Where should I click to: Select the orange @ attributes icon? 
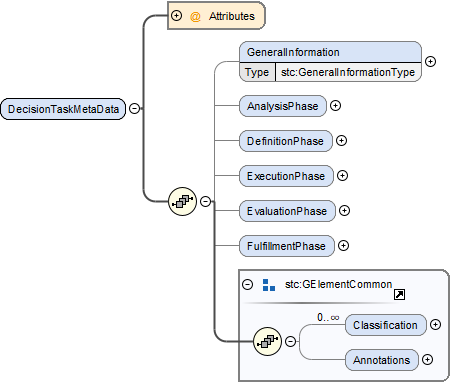point(195,16)
